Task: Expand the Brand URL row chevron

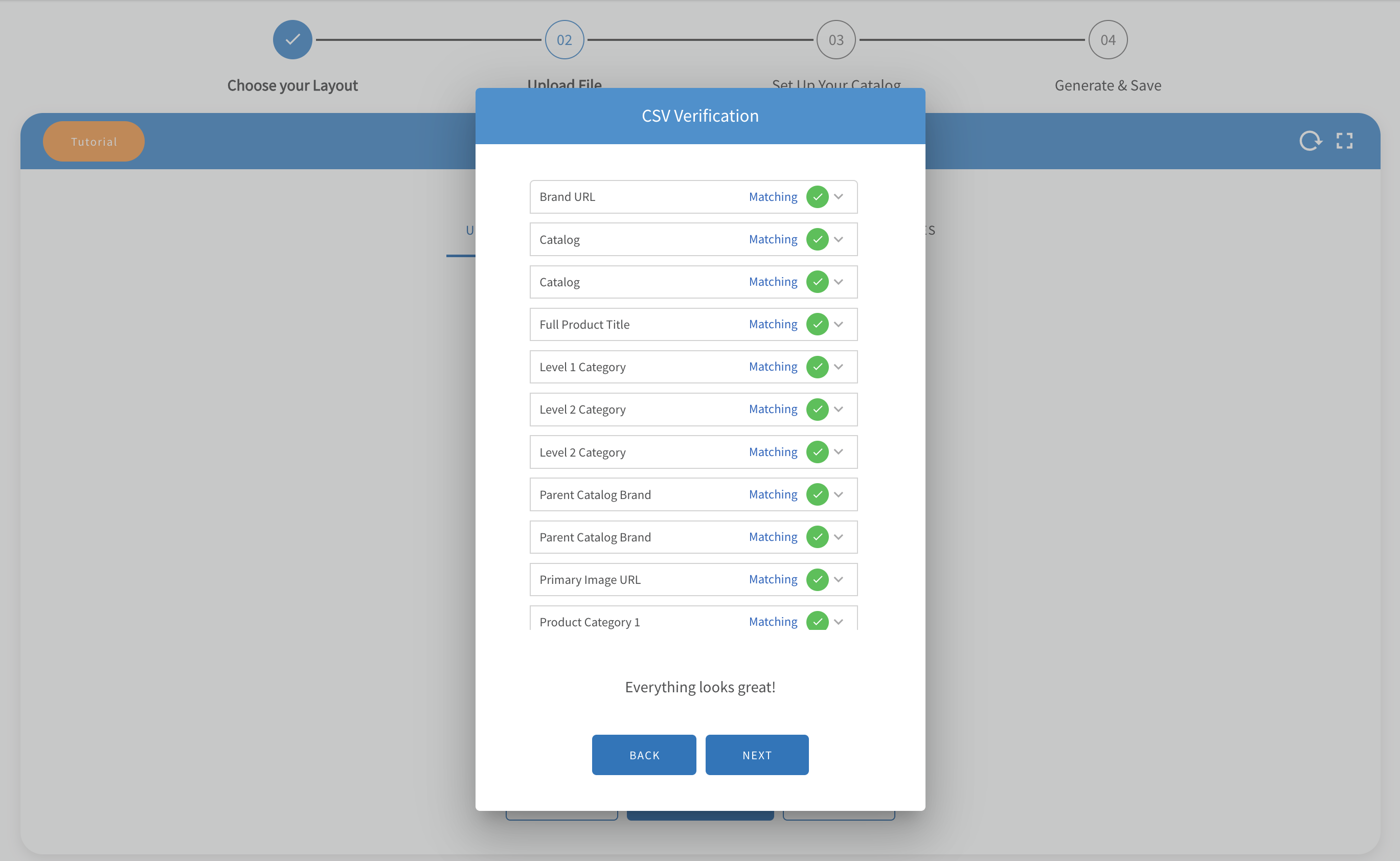Action: tap(838, 197)
